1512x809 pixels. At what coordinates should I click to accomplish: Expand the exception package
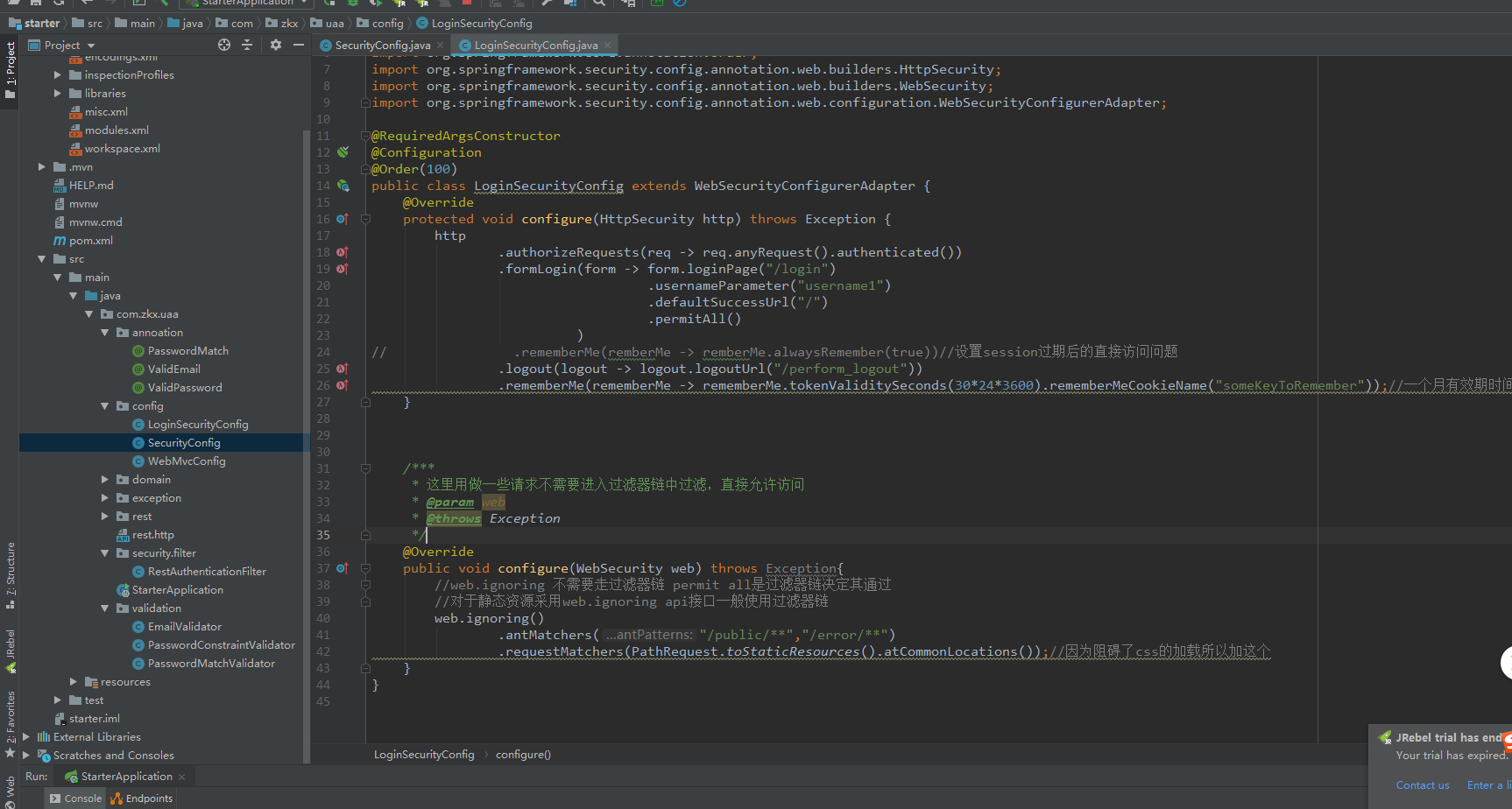coord(105,498)
